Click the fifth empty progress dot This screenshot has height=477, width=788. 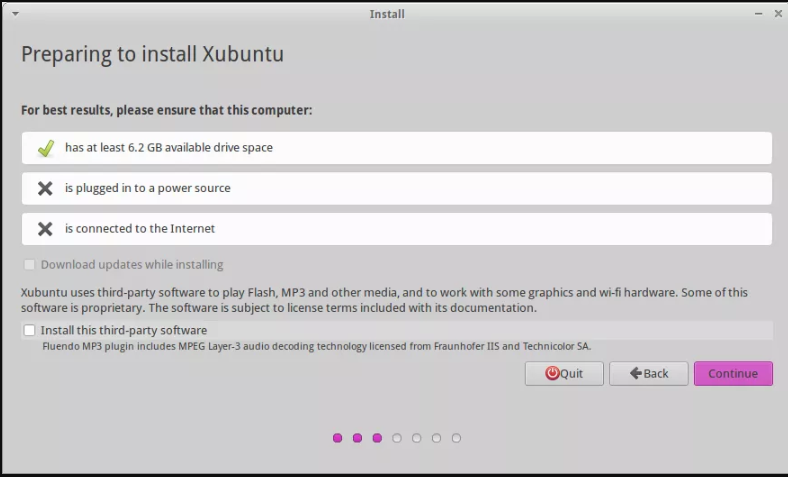[x=417, y=438]
